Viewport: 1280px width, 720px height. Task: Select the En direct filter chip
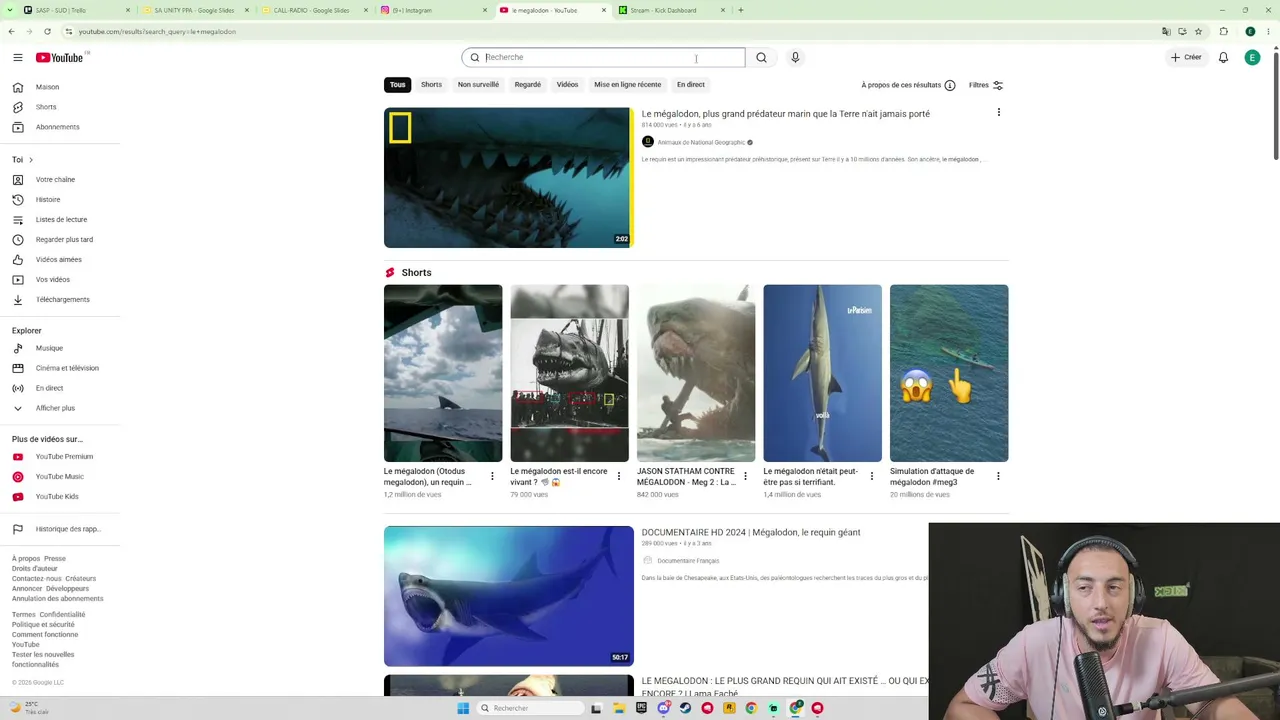click(x=690, y=85)
